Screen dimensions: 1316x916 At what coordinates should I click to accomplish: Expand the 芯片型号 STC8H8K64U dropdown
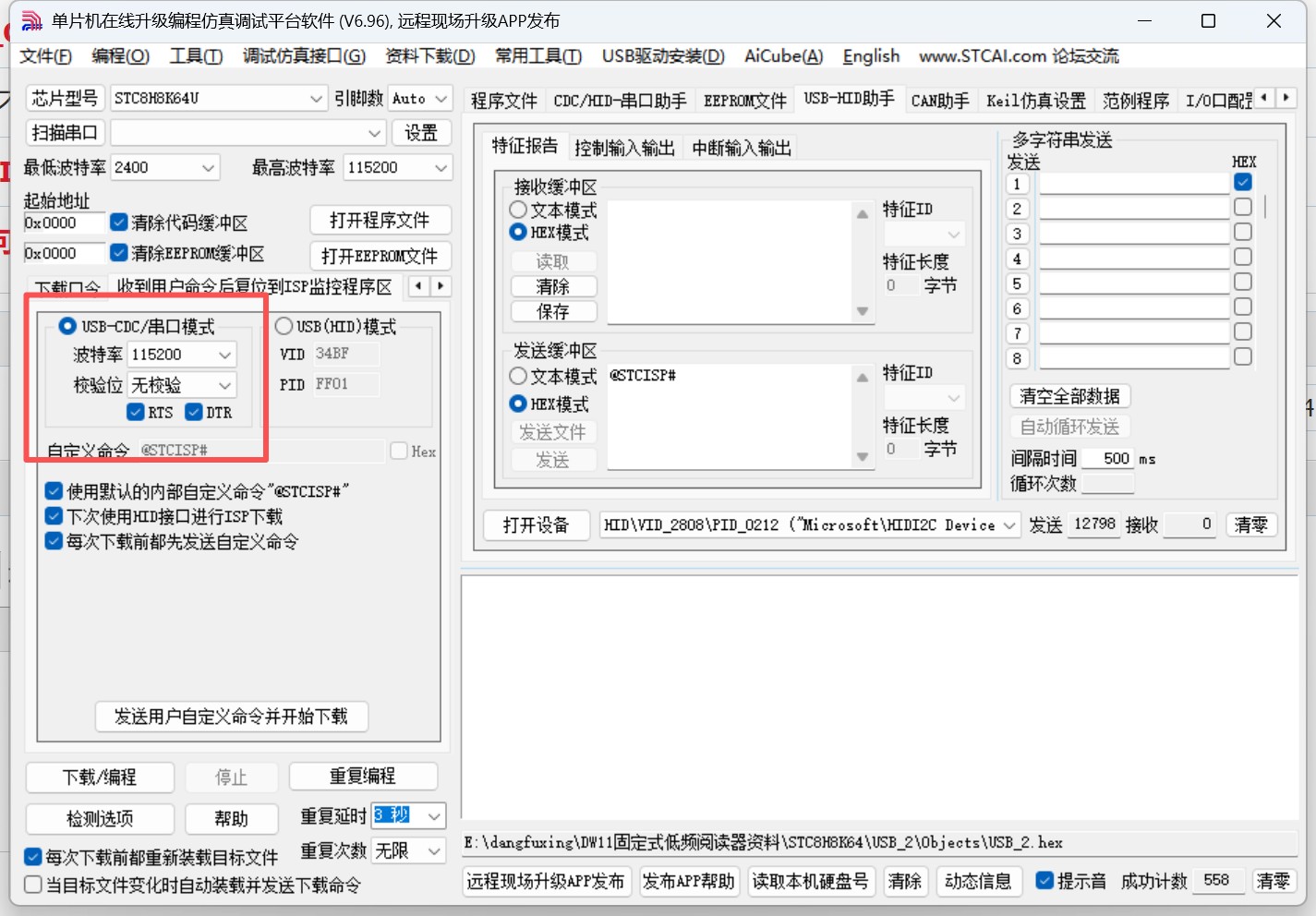tap(316, 98)
